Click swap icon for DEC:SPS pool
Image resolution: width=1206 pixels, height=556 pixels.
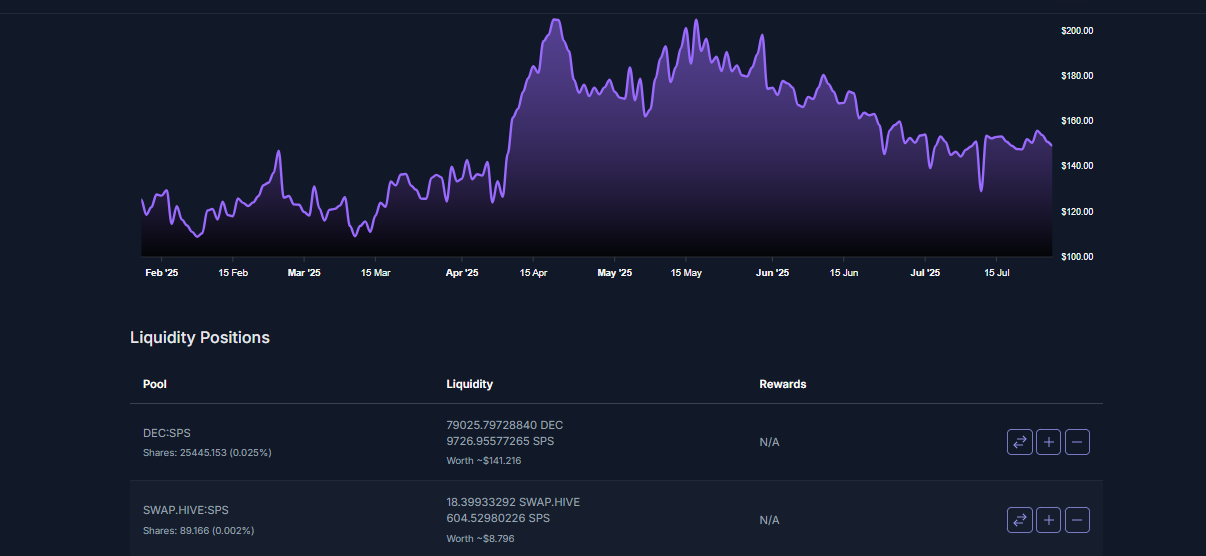coord(1020,442)
